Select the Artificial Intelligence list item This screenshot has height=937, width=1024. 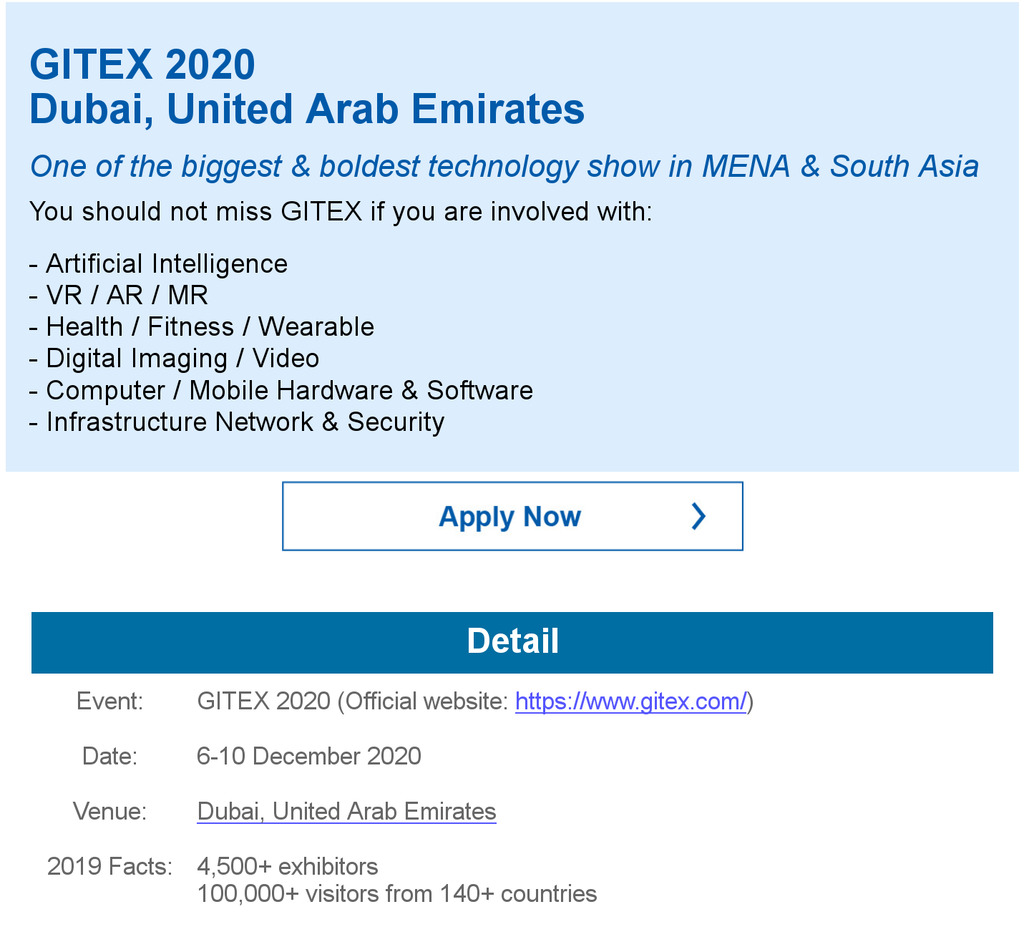[x=166, y=264]
